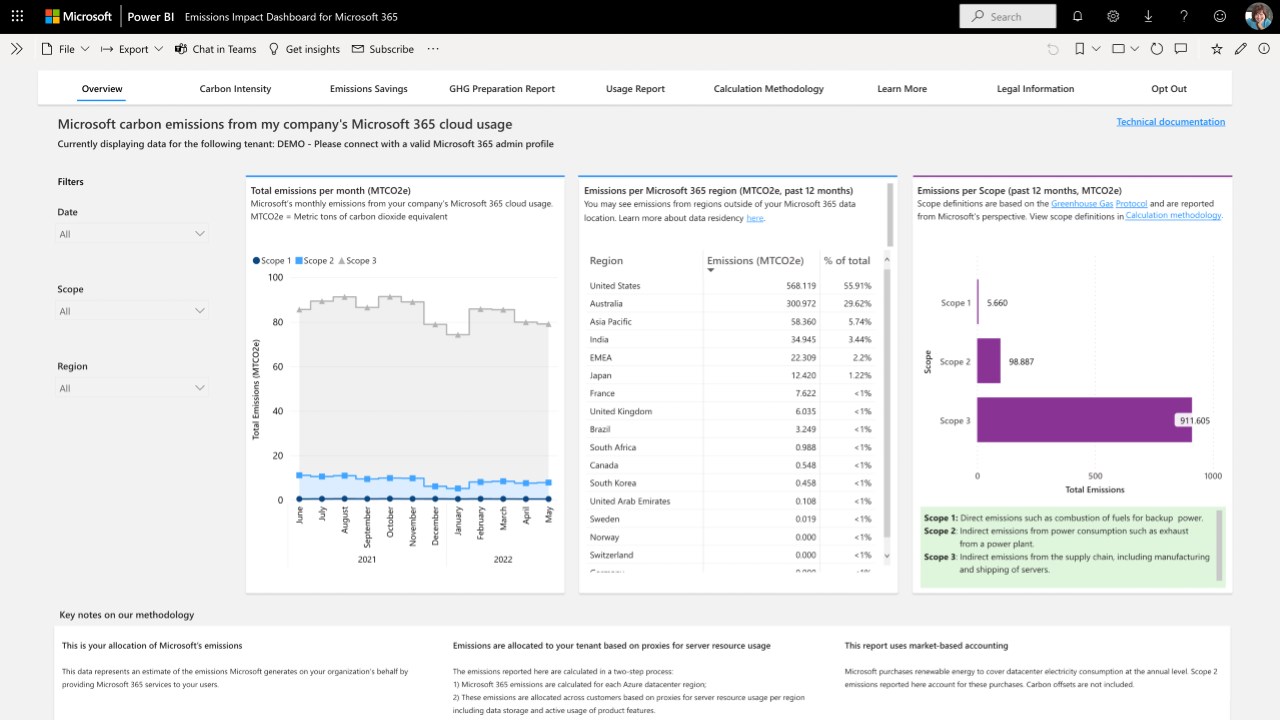Edit the report with the pencil
Screen dimensions: 1280x720
(x=1241, y=49)
